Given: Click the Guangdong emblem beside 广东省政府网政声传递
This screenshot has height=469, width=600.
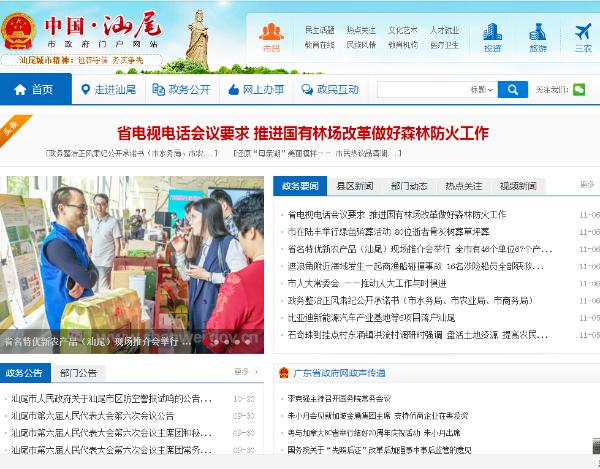Looking at the screenshot, I should pos(284,373).
